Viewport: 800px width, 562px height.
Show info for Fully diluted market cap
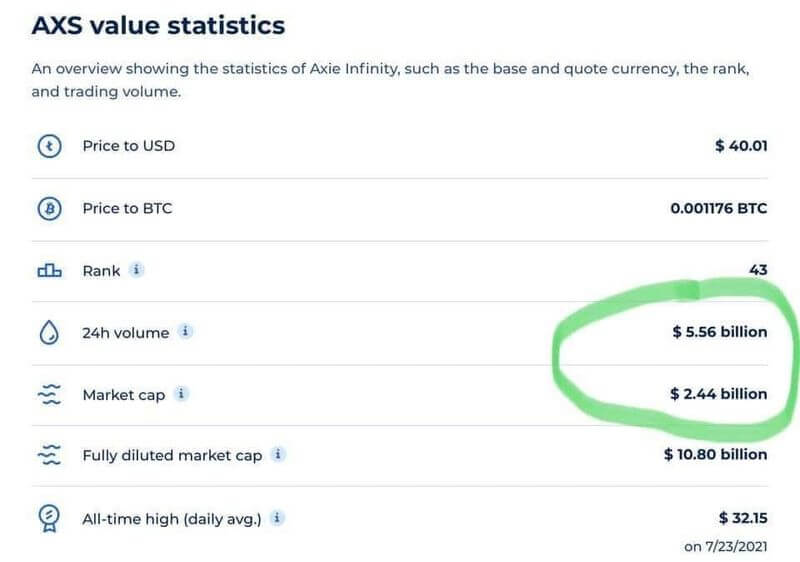278,454
